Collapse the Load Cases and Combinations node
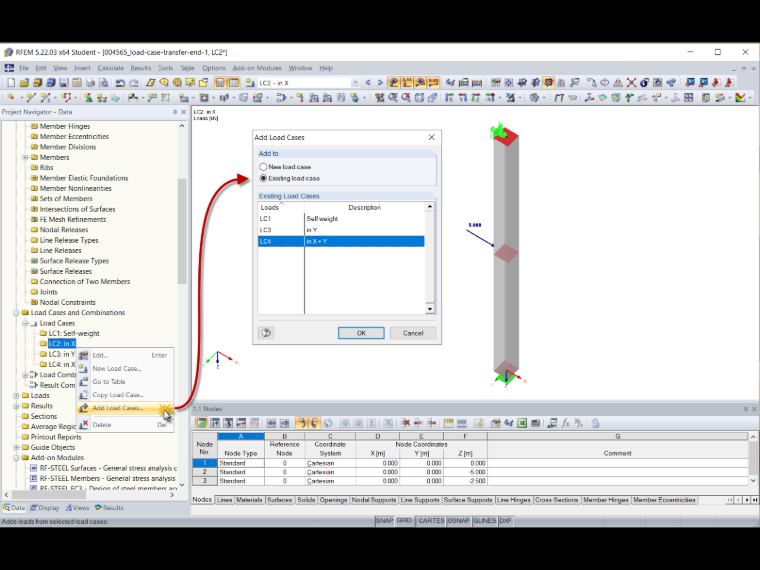The image size is (760, 570). tap(16, 313)
